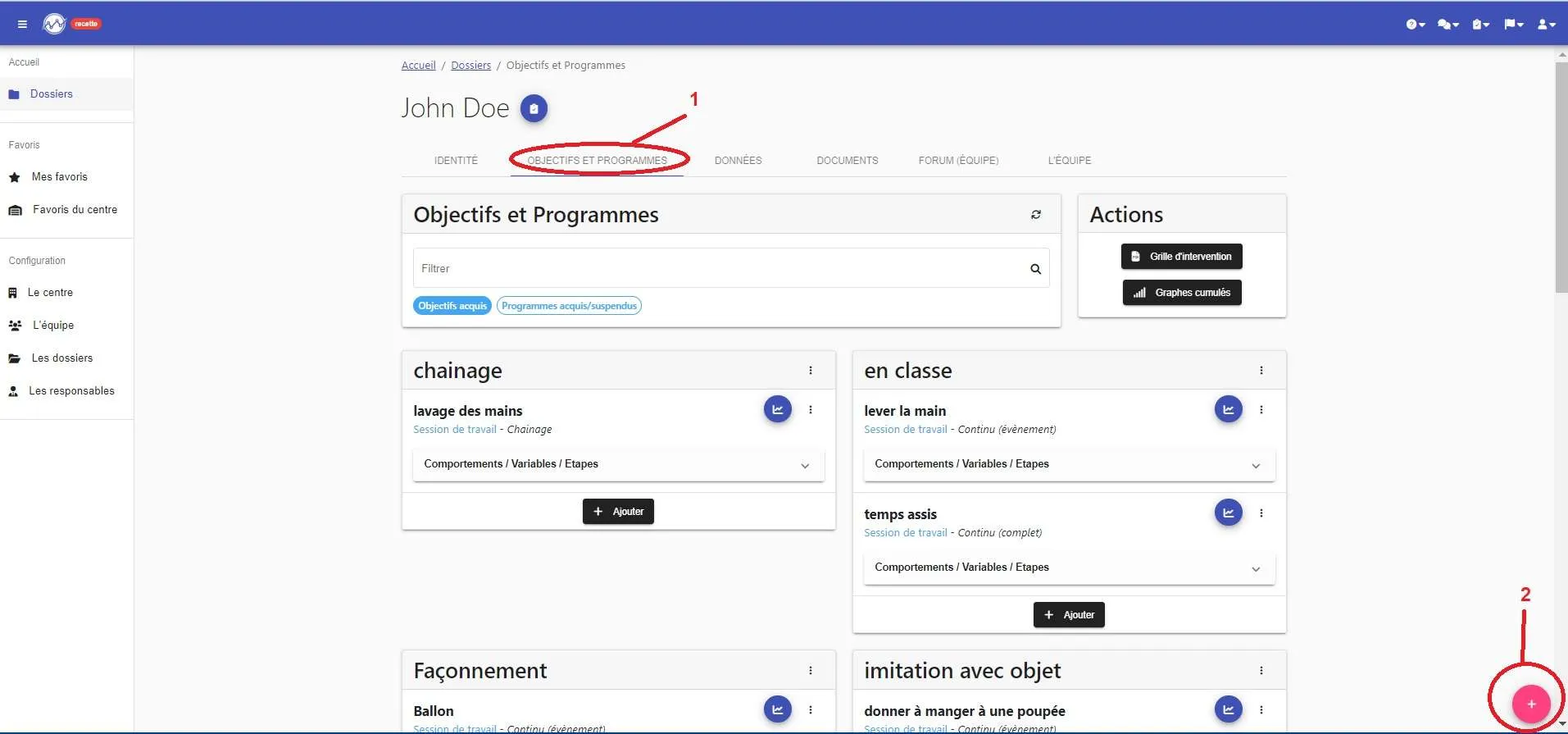Follow the Accueil breadcrumb link

(418, 66)
